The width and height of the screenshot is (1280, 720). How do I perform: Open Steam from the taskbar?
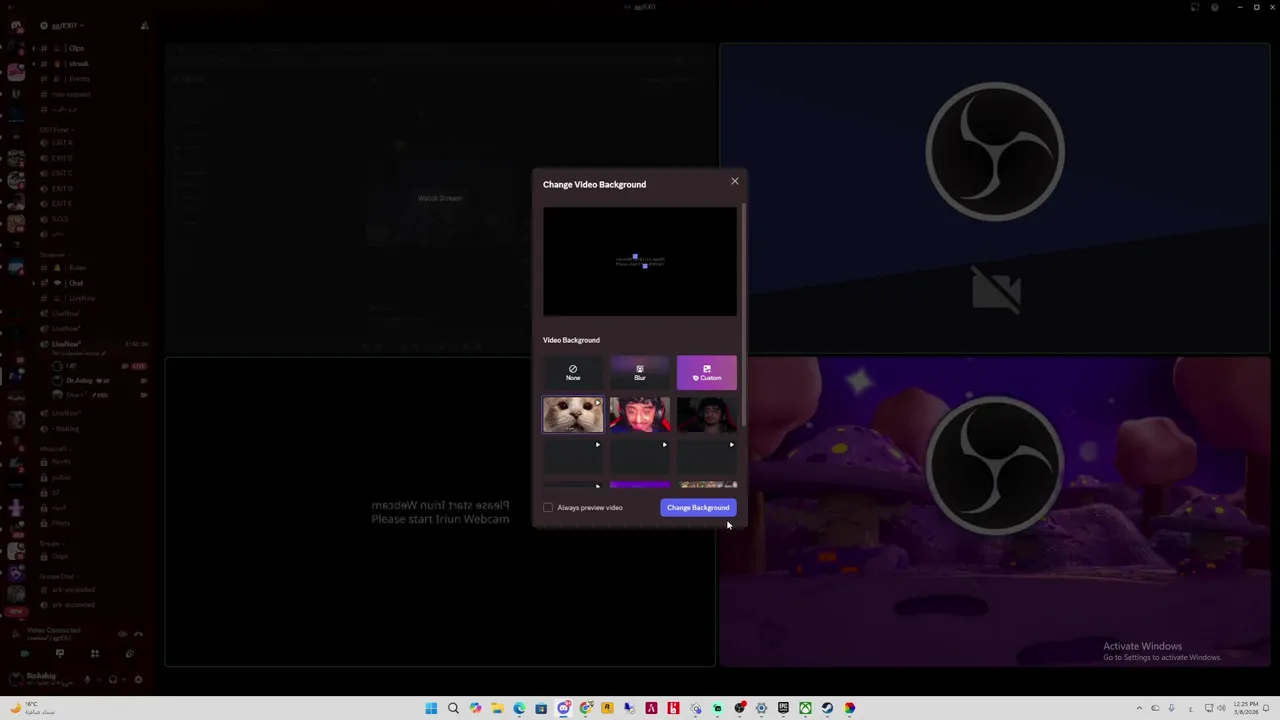click(x=827, y=708)
